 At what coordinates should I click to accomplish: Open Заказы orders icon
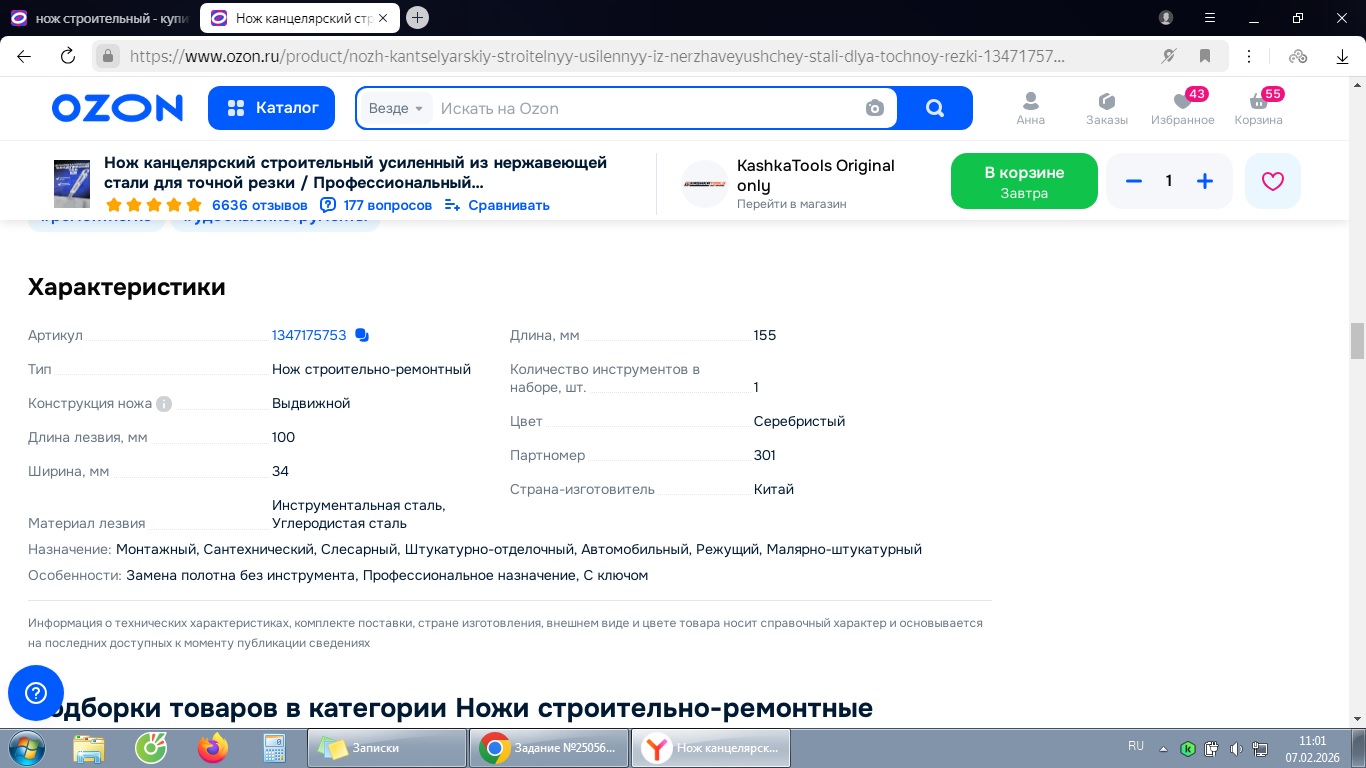[x=1107, y=109]
